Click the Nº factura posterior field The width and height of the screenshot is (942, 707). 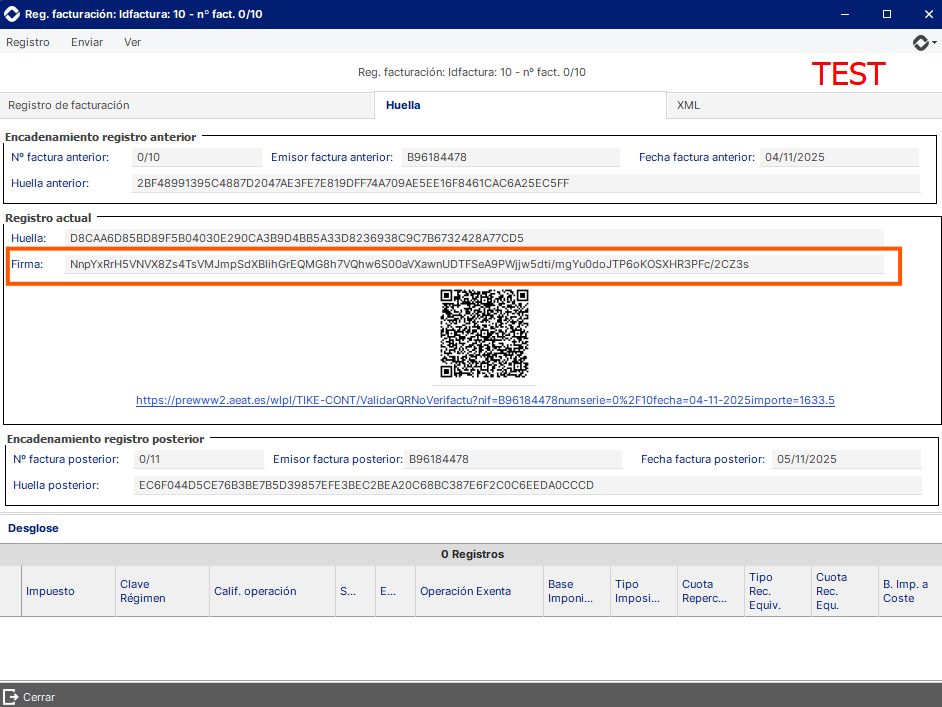tap(198, 459)
